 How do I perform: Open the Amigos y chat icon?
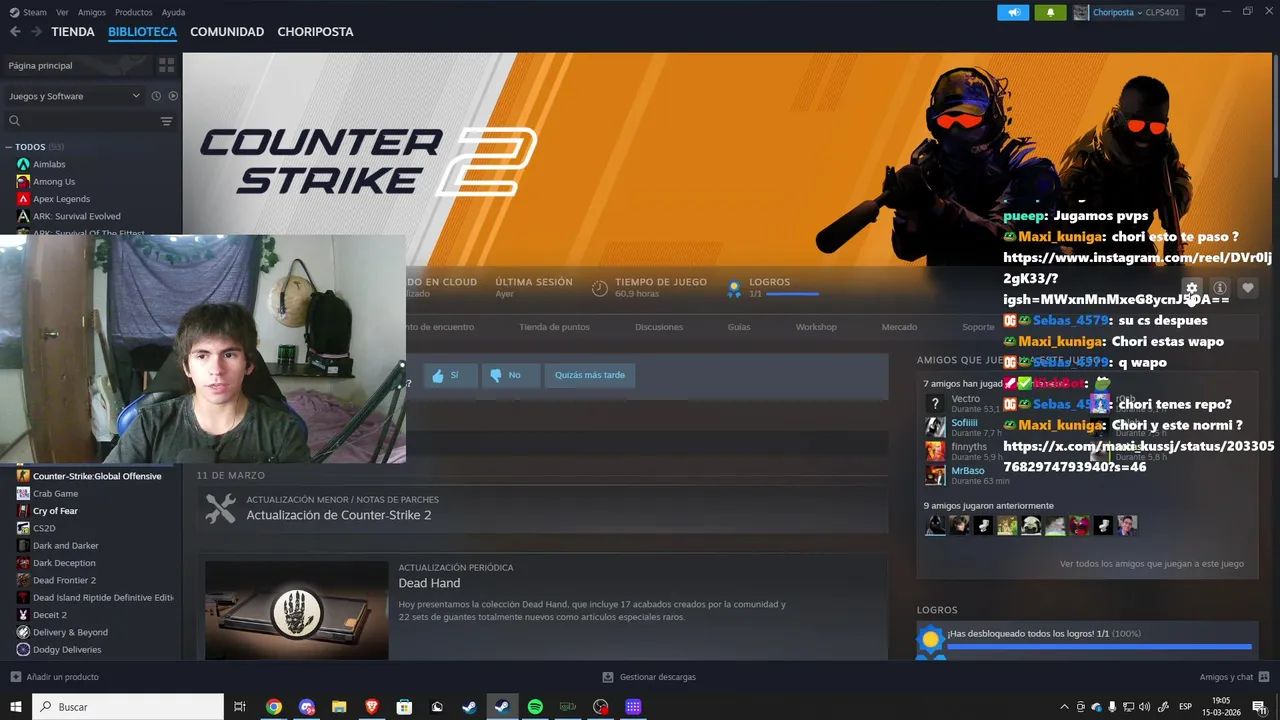1263,677
